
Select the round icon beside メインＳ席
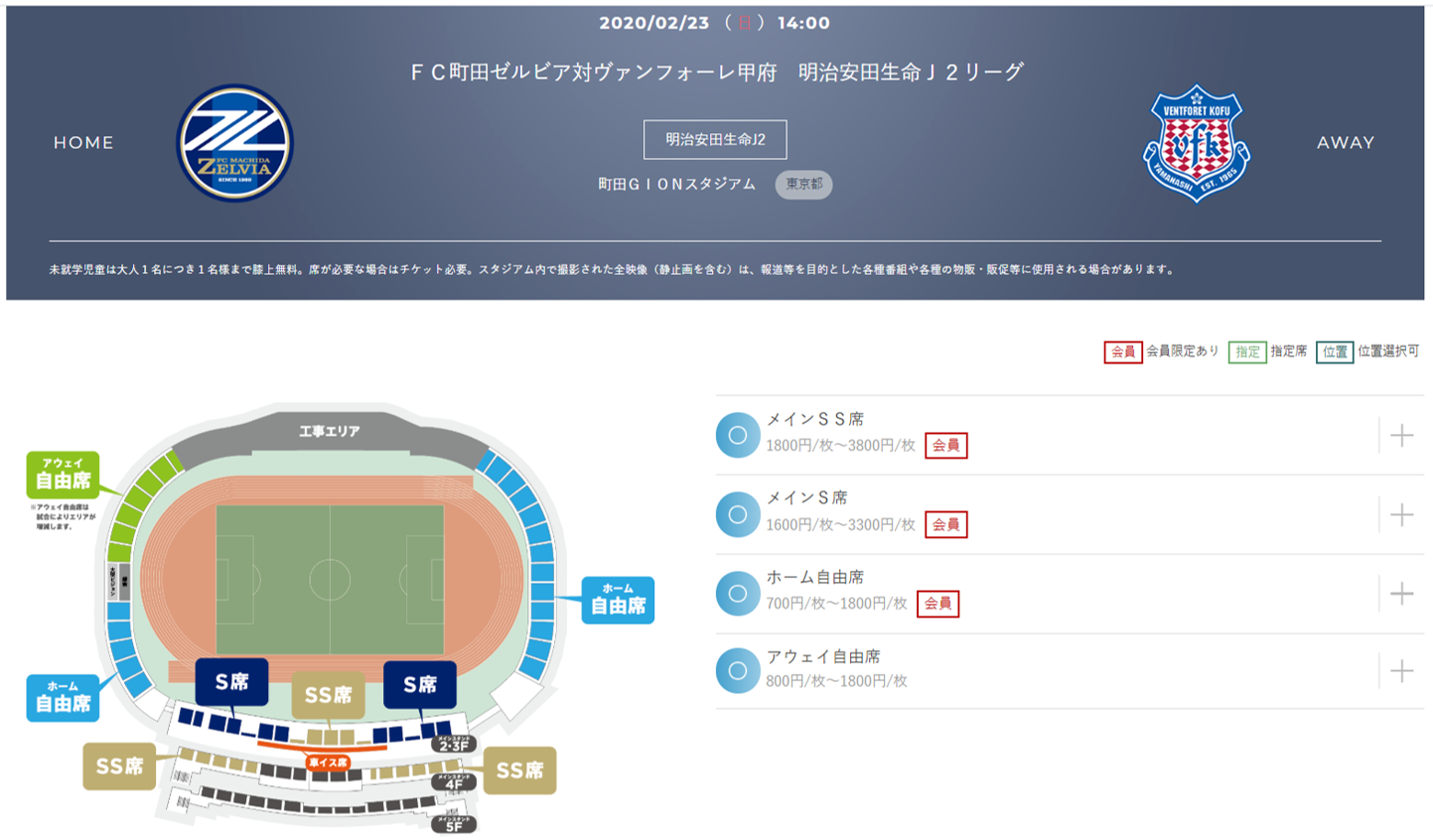[x=738, y=514]
